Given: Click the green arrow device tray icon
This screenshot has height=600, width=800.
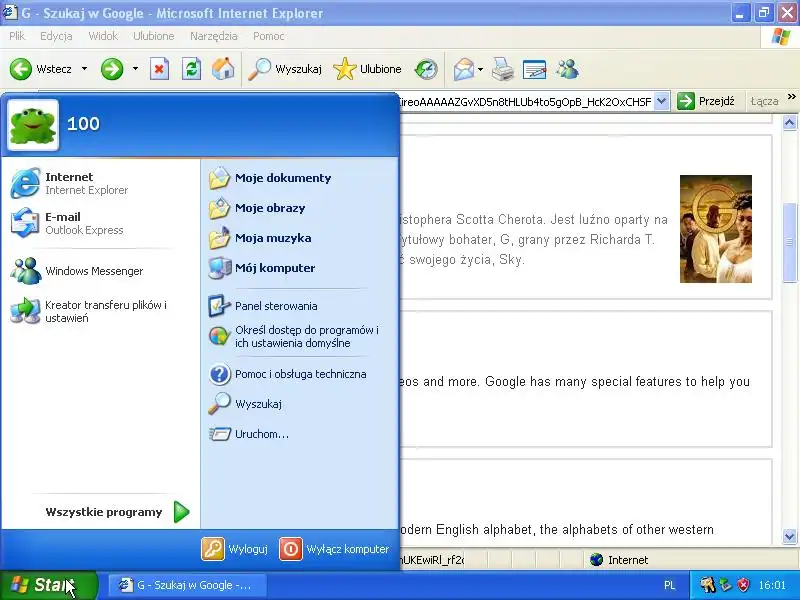Looking at the screenshot, I should 726,585.
